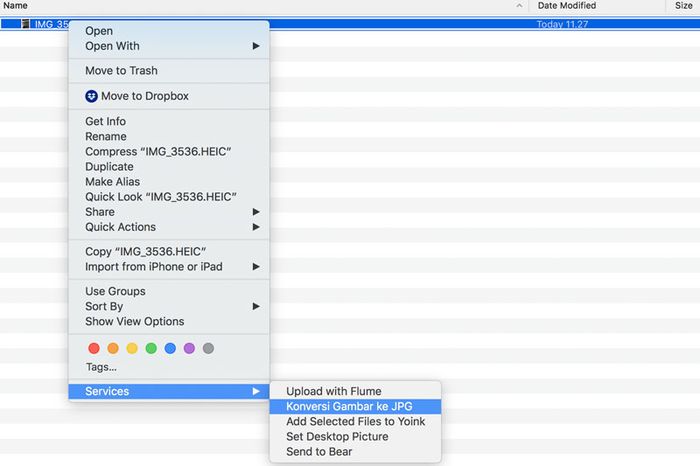The width and height of the screenshot is (700, 466).
Task: Apply the gray tag color
Action: click(208, 348)
